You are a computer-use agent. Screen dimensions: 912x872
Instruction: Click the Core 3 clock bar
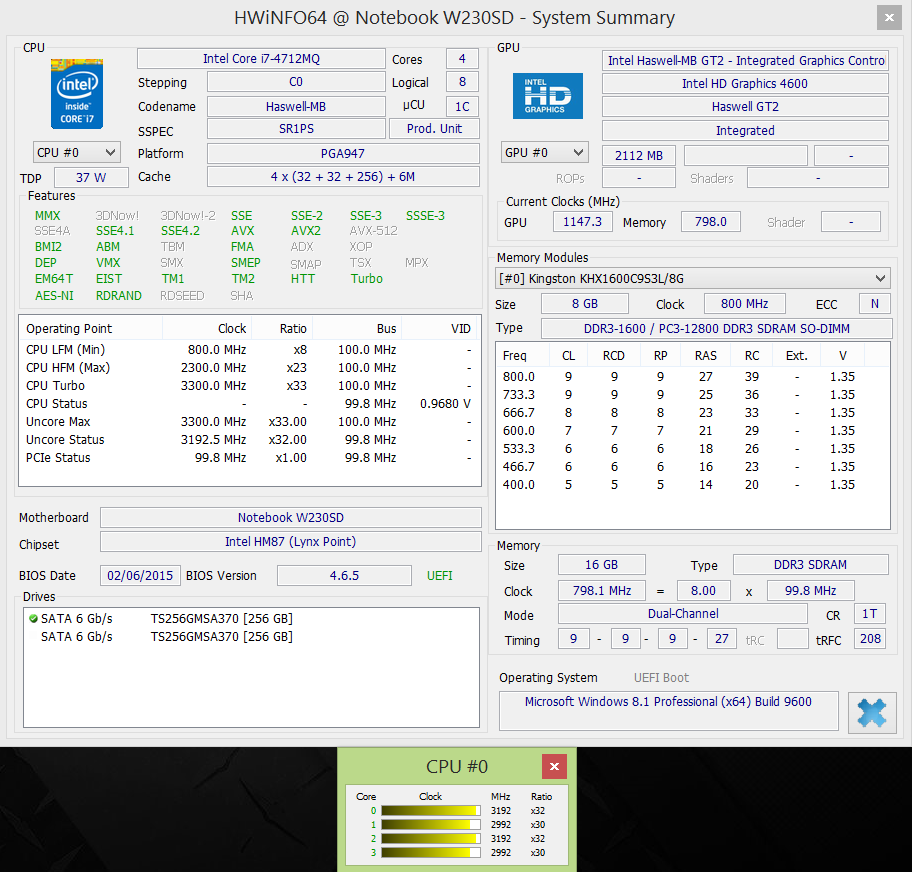pyautogui.click(x=431, y=852)
